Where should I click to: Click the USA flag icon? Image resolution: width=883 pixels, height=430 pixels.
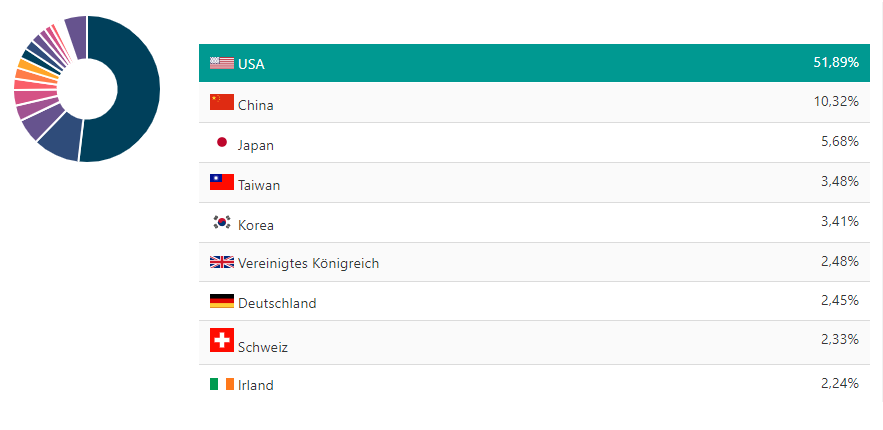coord(222,63)
